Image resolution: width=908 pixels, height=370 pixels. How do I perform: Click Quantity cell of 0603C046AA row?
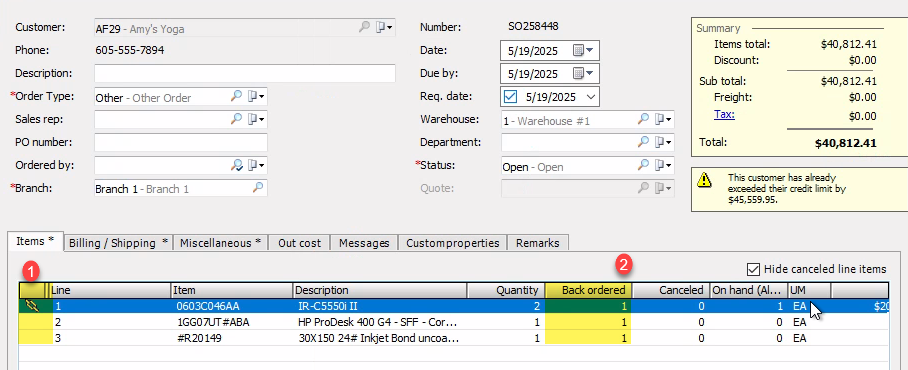point(506,306)
